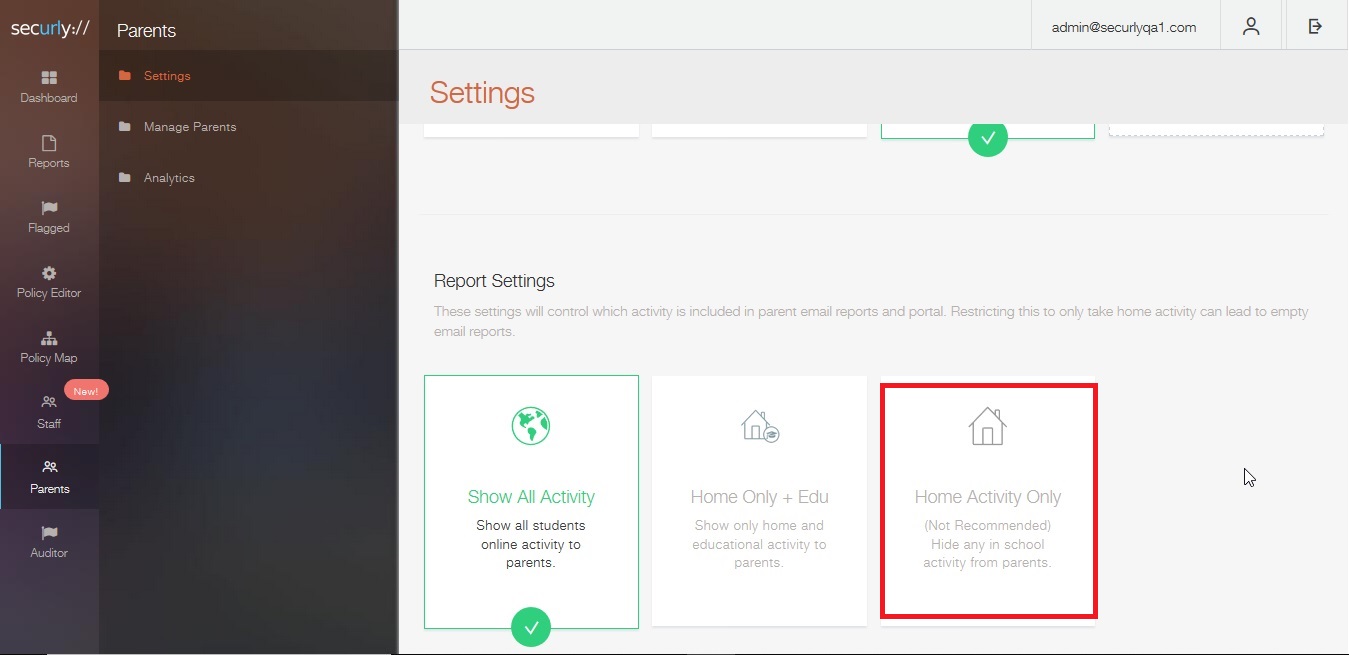Image resolution: width=1349 pixels, height=655 pixels.
Task: Click 'Show only home and educational' text
Action: [x=759, y=544]
